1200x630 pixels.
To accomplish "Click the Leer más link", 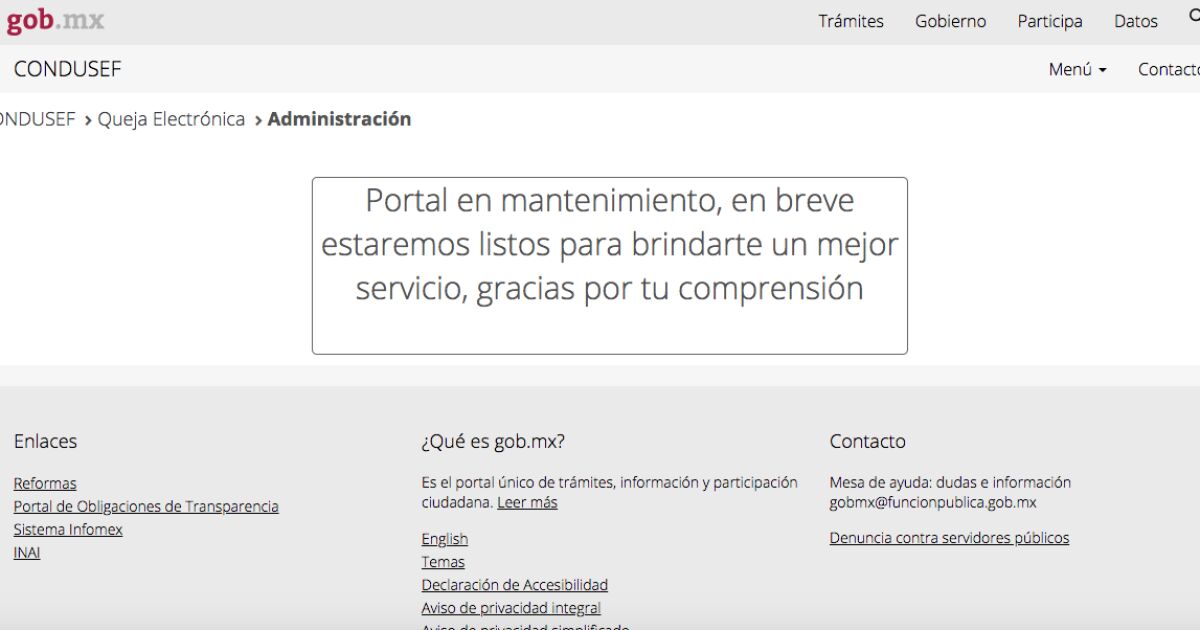I will [x=527, y=502].
